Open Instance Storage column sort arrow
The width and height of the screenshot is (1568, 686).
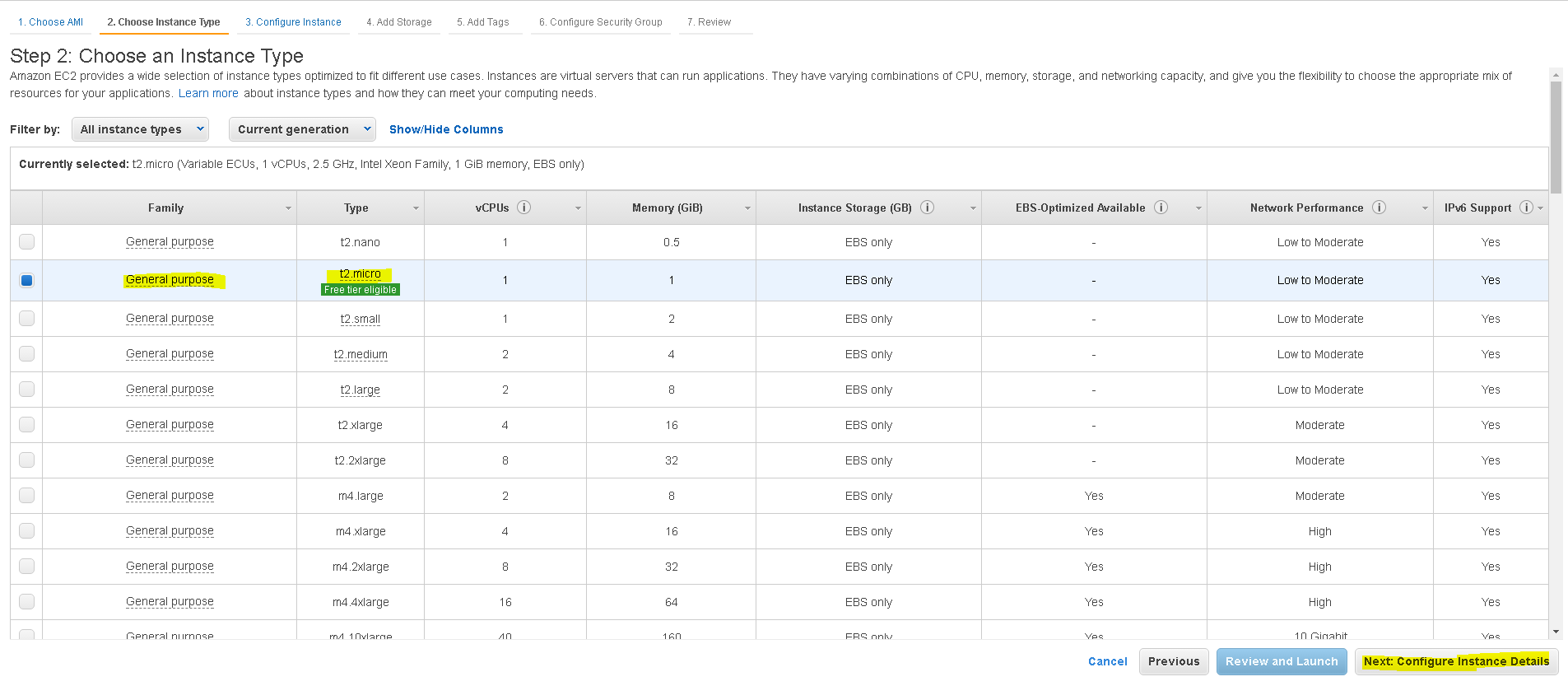click(x=973, y=208)
